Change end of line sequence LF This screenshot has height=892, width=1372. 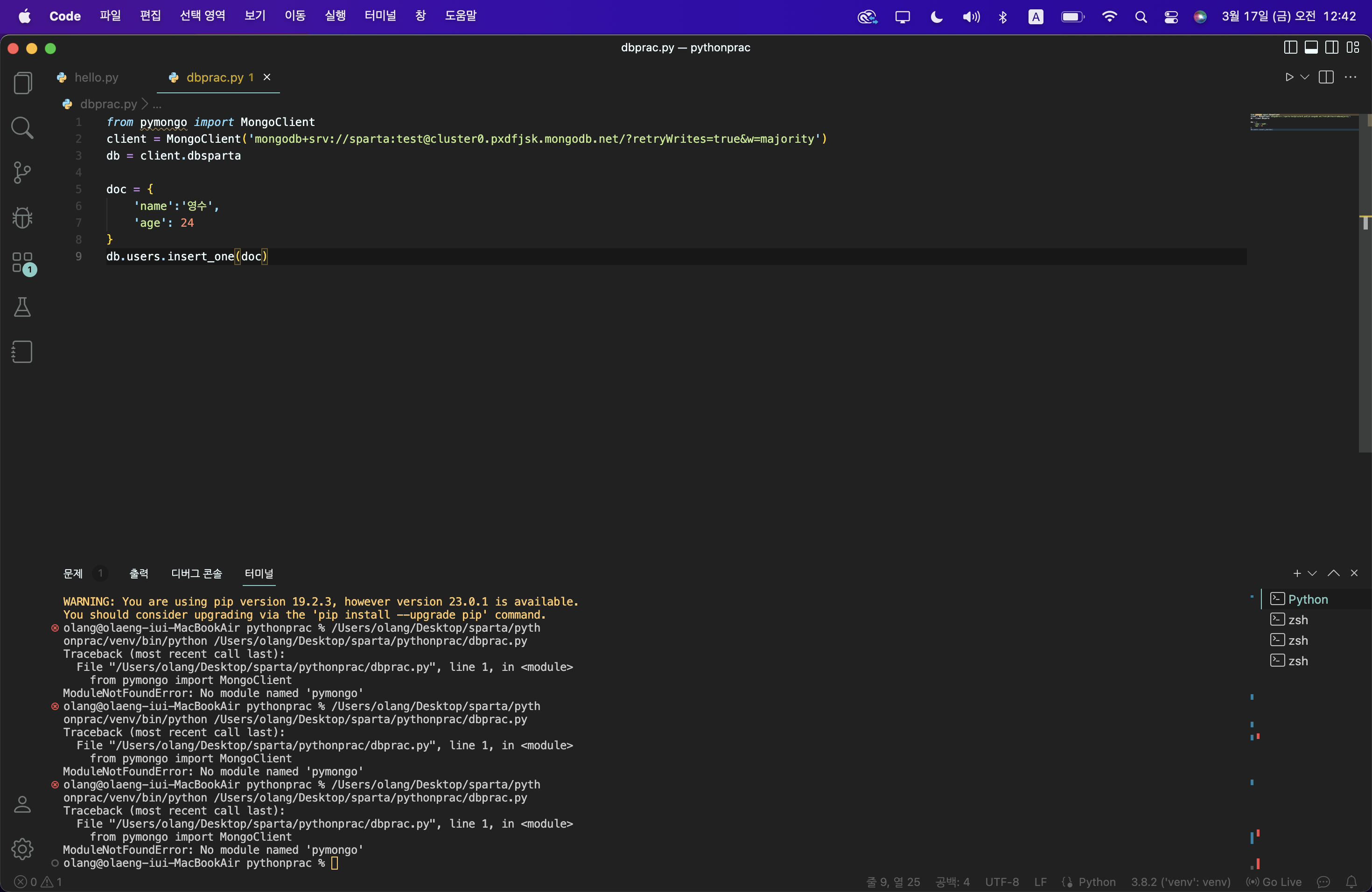click(1041, 882)
